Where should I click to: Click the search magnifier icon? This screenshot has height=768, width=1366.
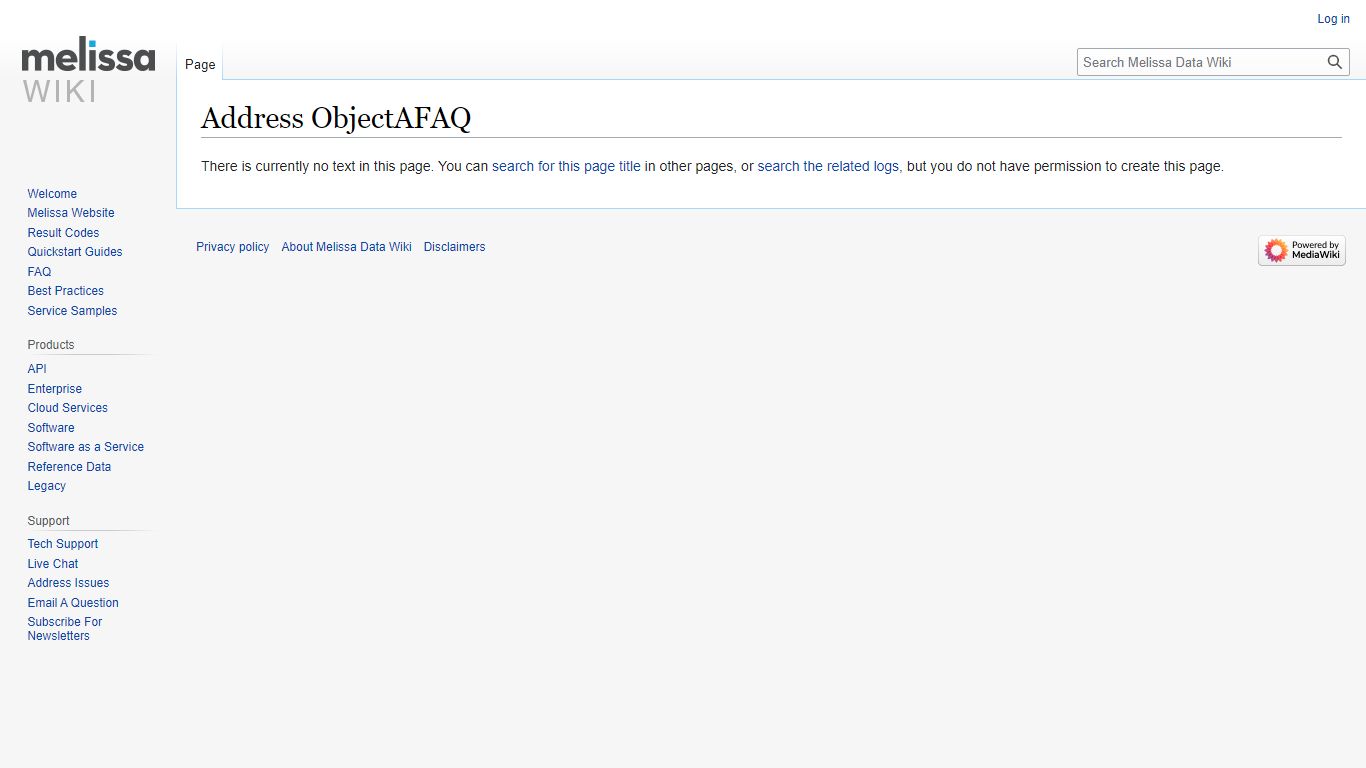pyautogui.click(x=1335, y=62)
